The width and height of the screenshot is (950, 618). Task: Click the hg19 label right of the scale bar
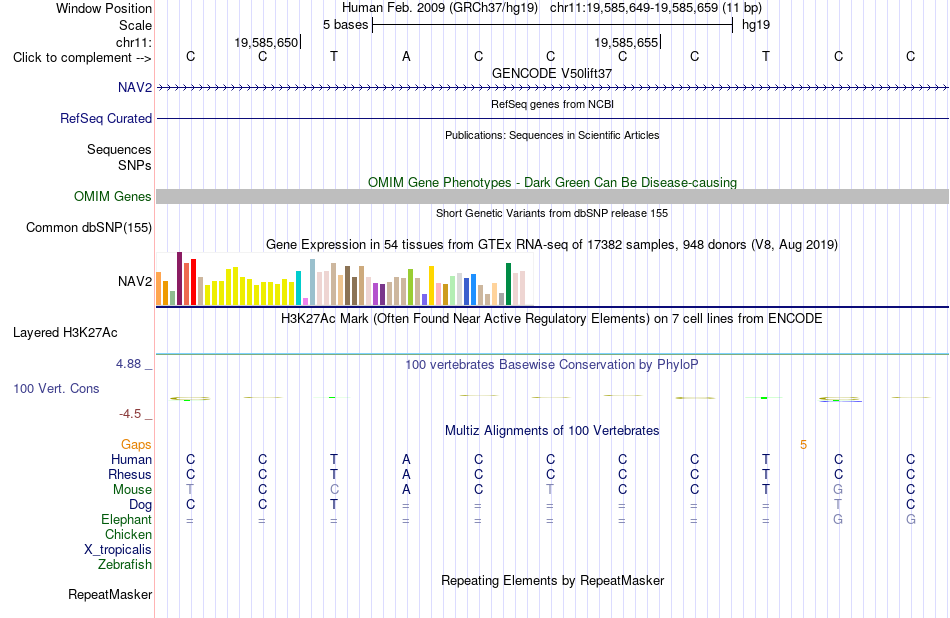coord(756,25)
